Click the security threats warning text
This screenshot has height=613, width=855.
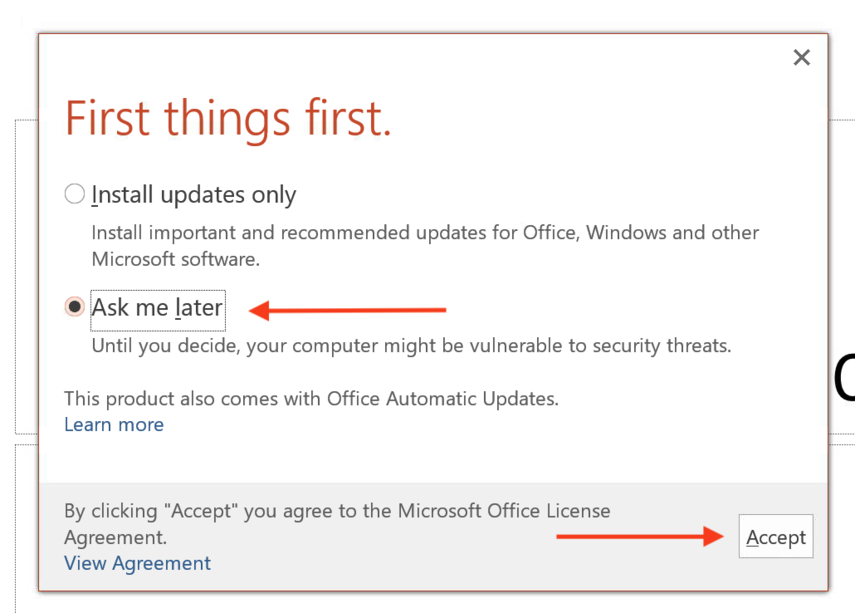click(411, 346)
